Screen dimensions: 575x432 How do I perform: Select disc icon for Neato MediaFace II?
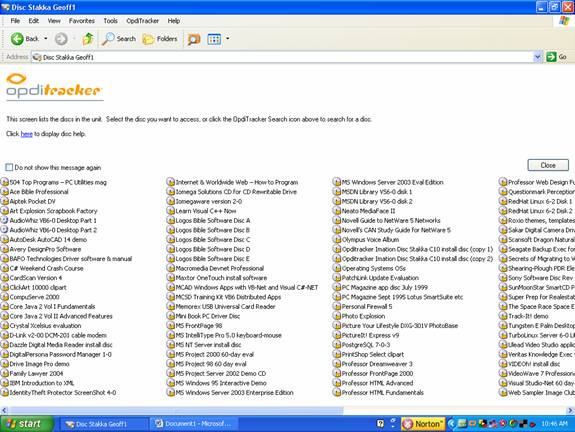point(337,211)
